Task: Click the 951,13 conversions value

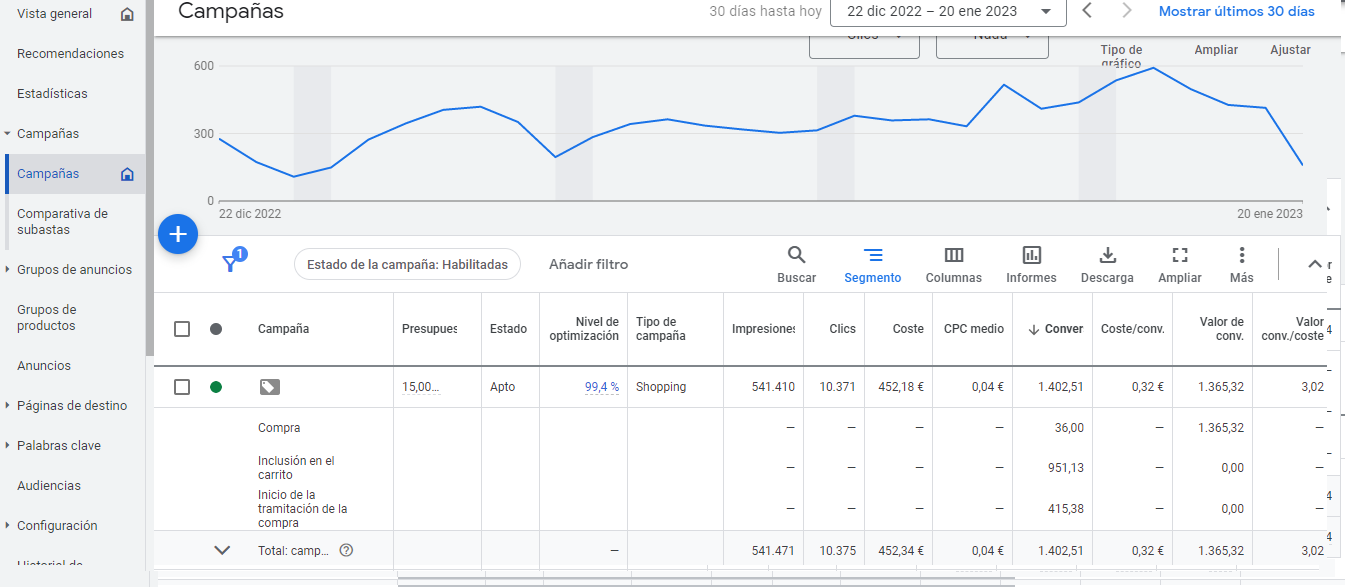Action: [1066, 468]
